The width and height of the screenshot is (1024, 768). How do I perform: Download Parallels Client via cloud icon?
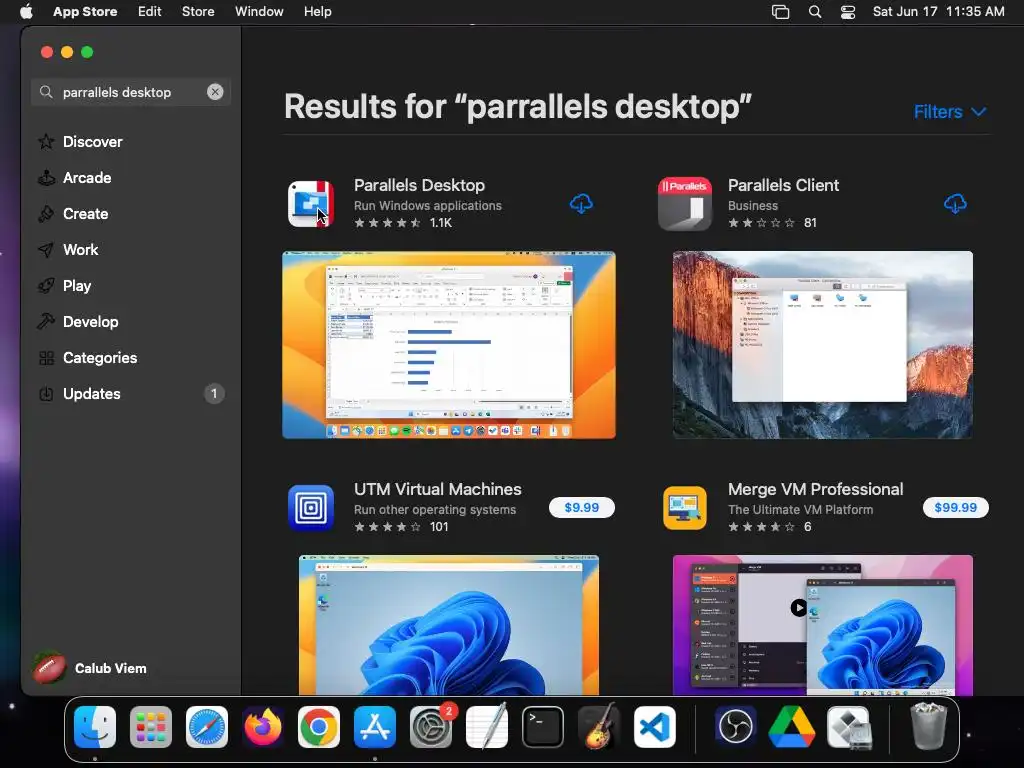[x=955, y=204]
